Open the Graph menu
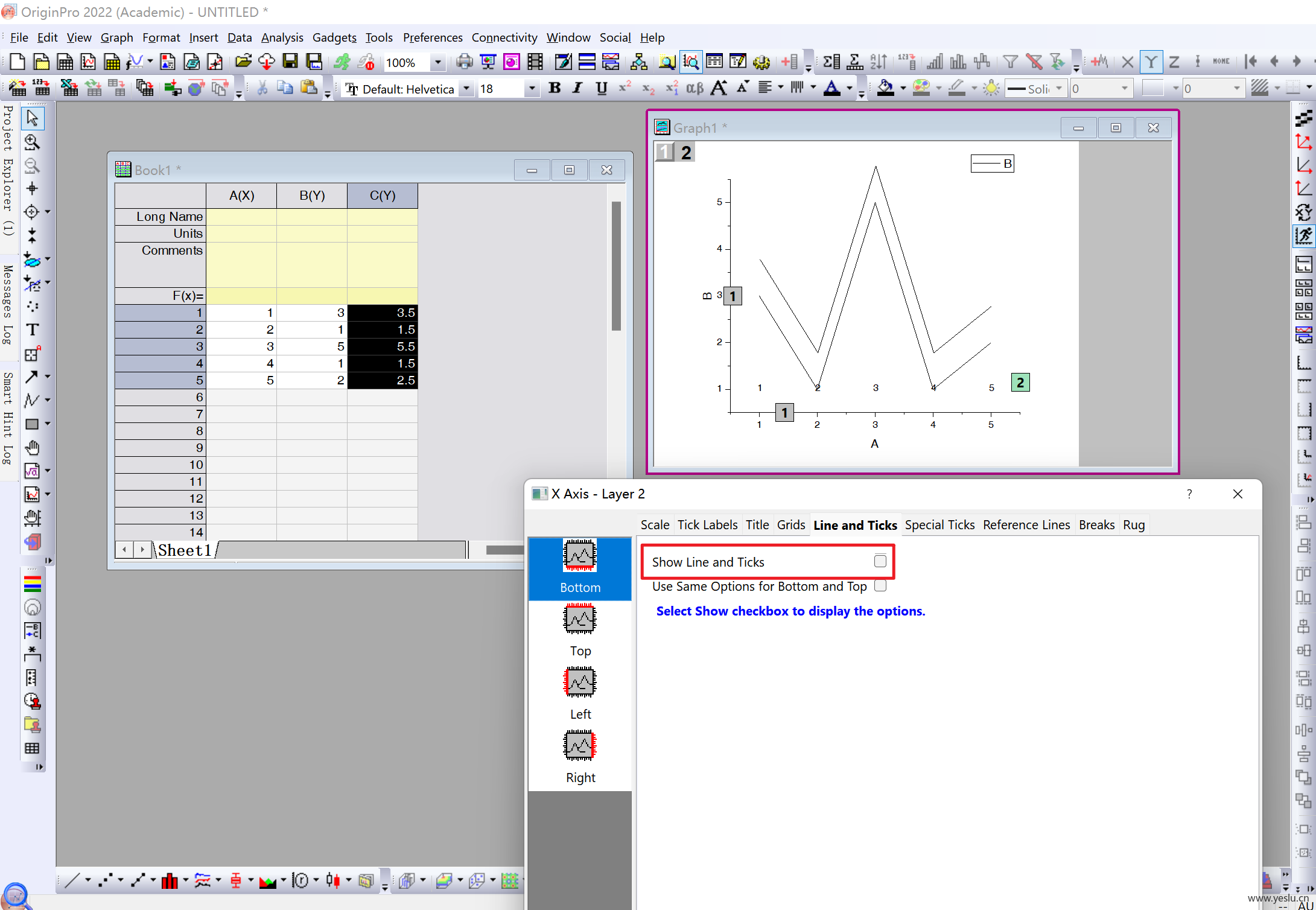Screen dimensions: 1316x910 (116, 37)
